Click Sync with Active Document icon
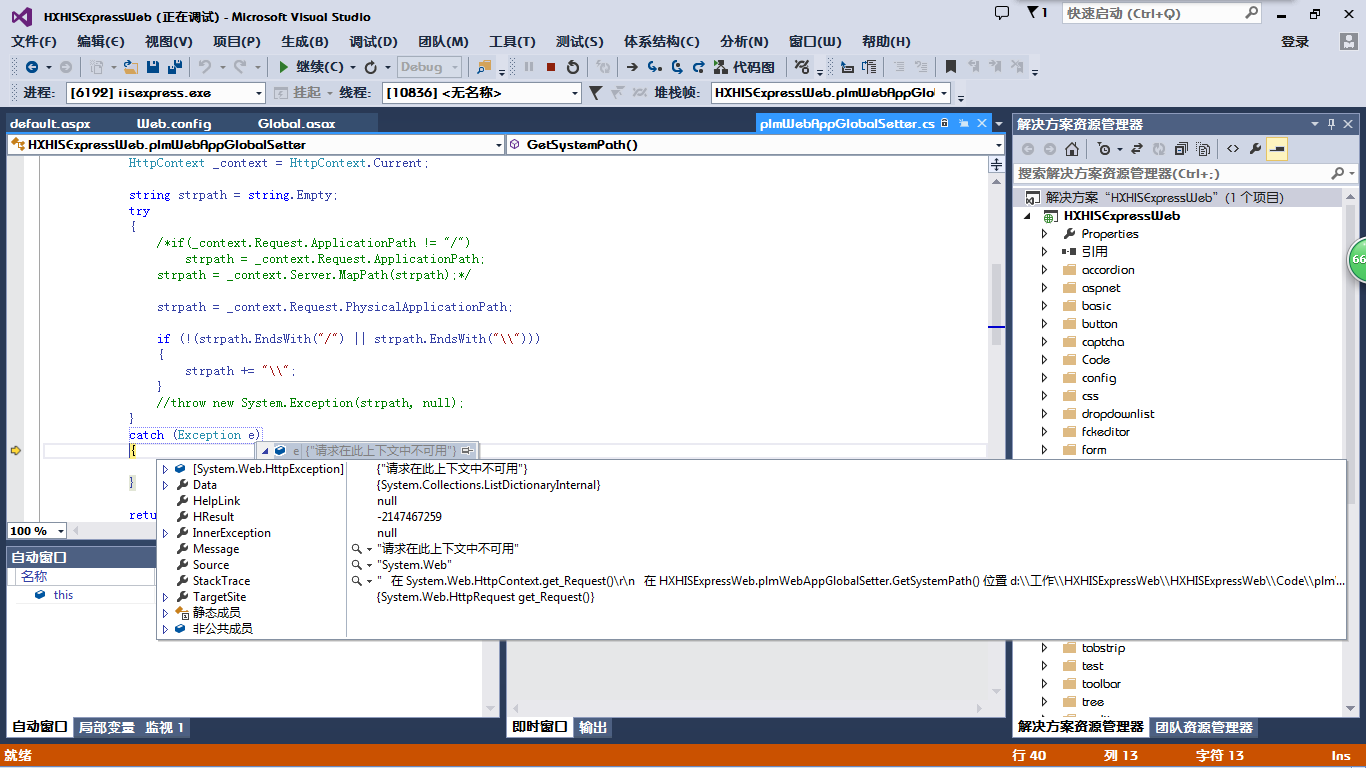This screenshot has width=1366, height=768. point(1137,149)
